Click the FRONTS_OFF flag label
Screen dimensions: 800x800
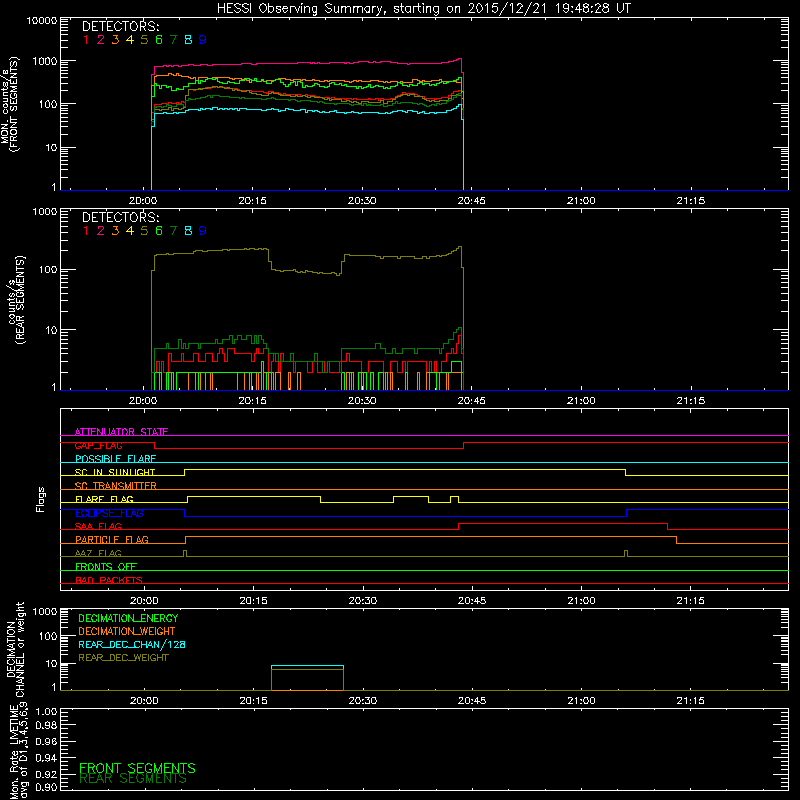106,567
